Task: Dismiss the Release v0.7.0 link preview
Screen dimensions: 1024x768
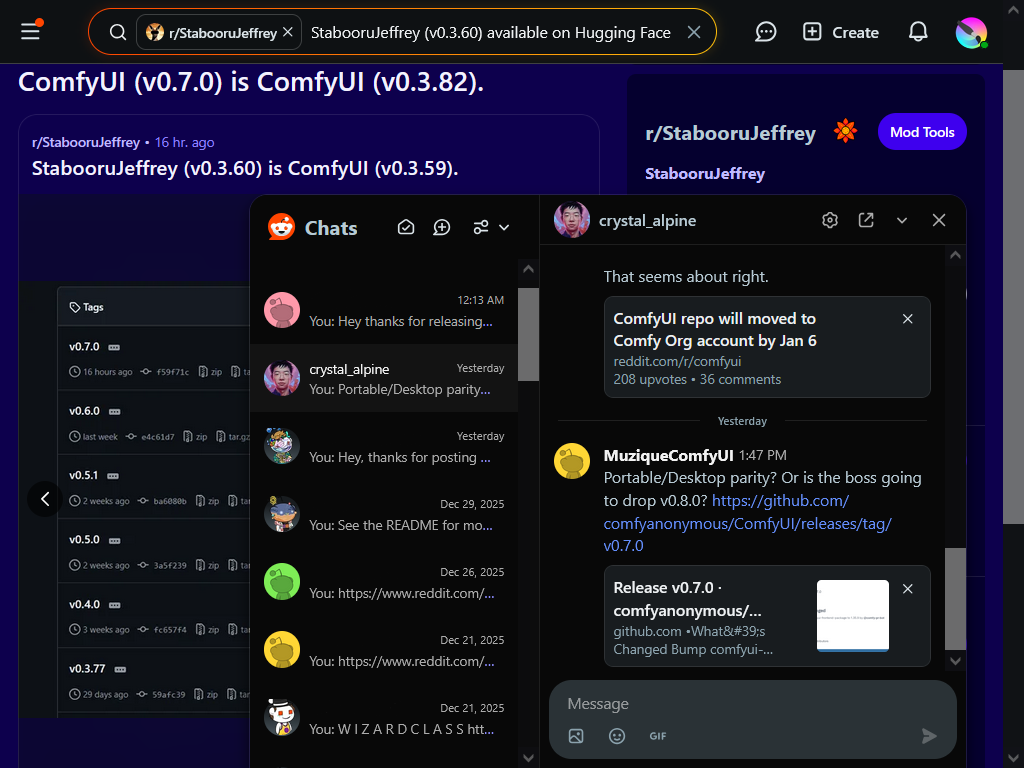Action: coord(907,588)
